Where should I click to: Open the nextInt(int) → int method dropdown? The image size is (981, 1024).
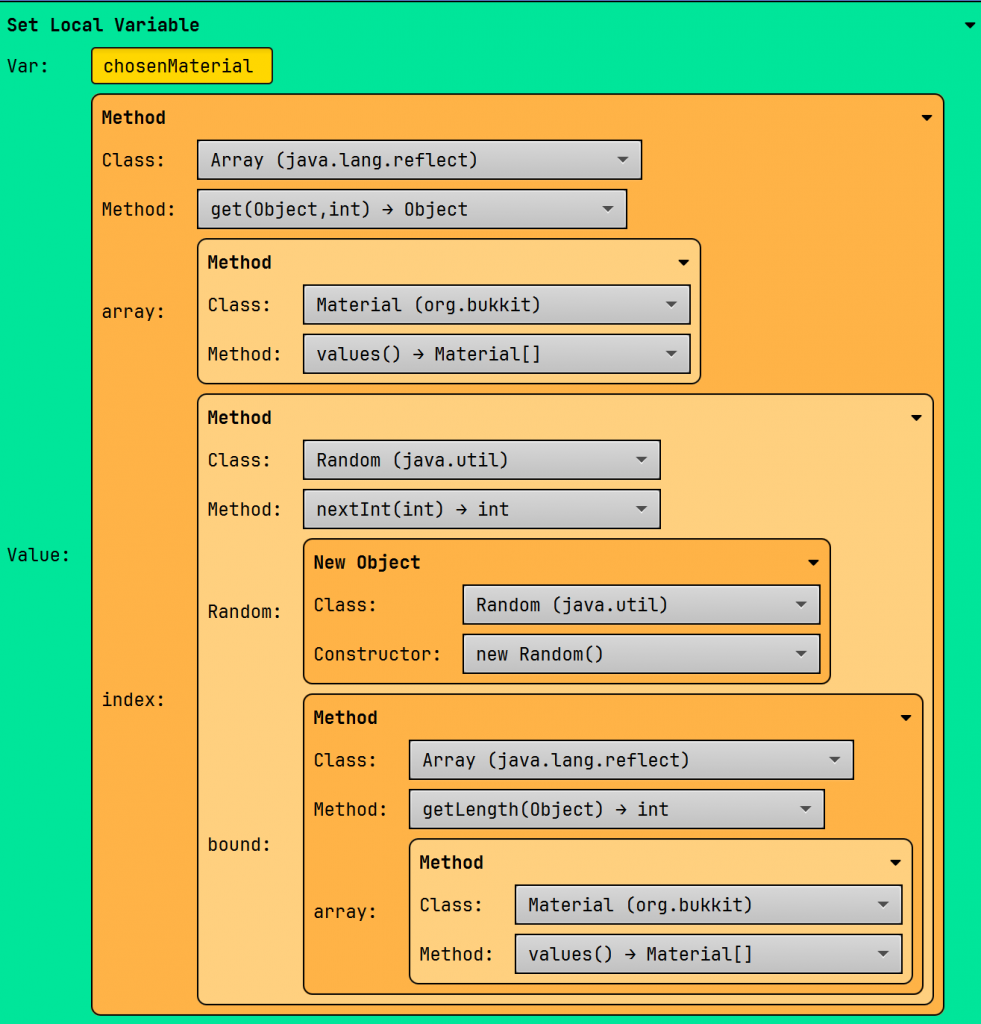tap(481, 509)
